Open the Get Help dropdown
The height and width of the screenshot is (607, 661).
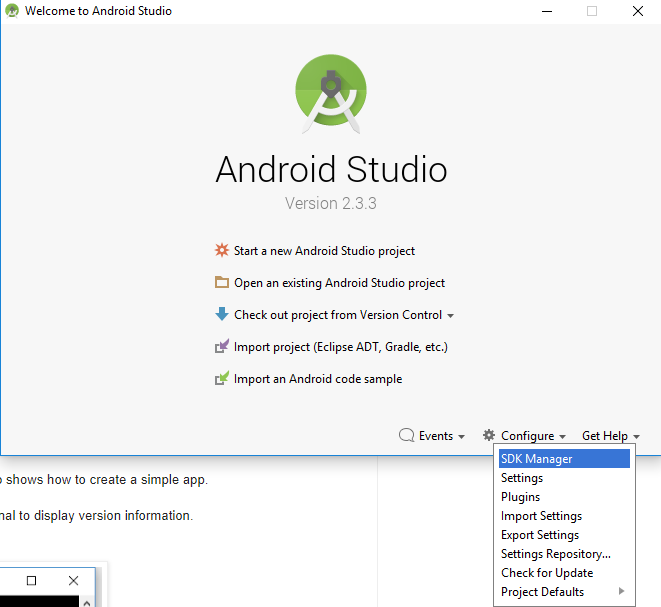(610, 435)
